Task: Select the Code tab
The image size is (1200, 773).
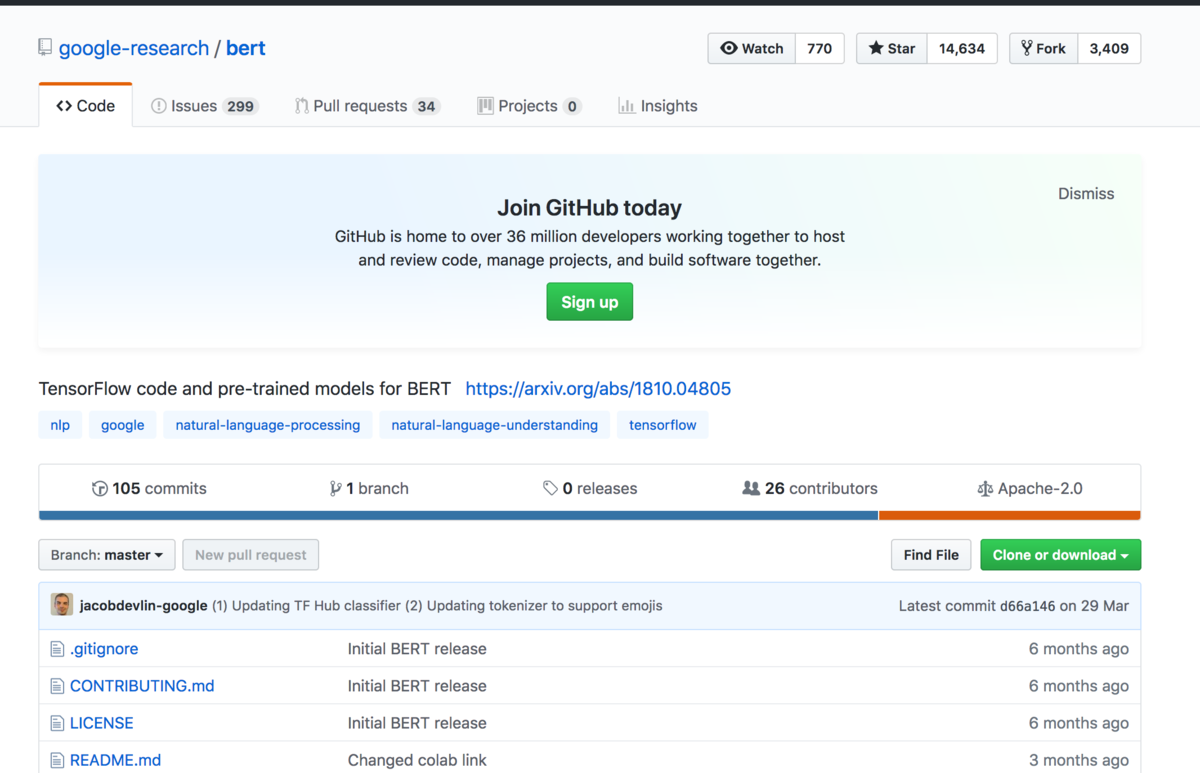Action: [x=86, y=105]
